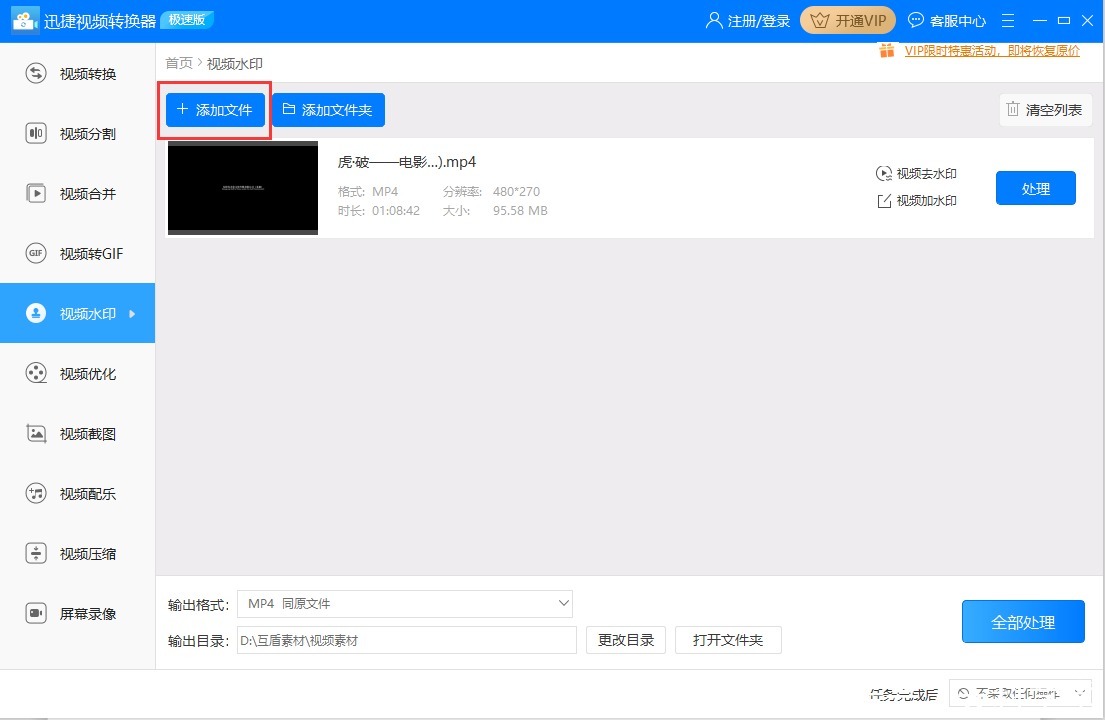Click the plus icon on 添加文件
This screenshot has height=720, width=1105.
point(182,109)
